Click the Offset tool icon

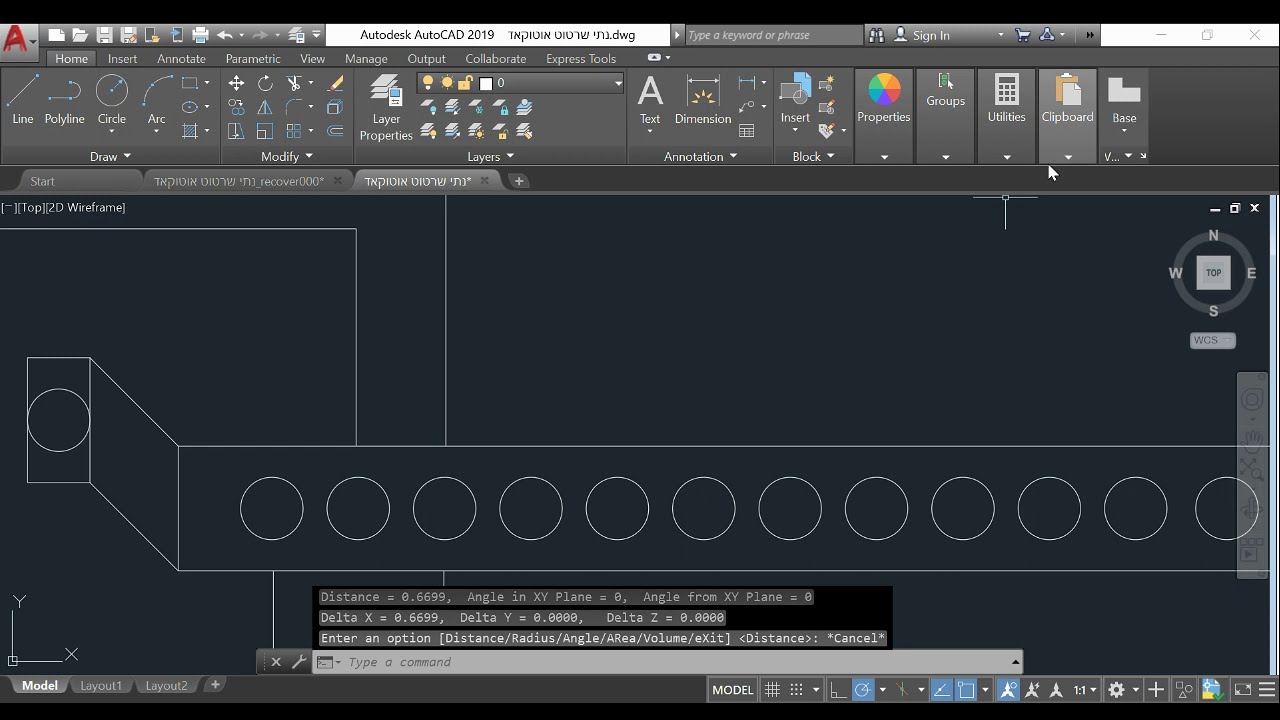(335, 131)
